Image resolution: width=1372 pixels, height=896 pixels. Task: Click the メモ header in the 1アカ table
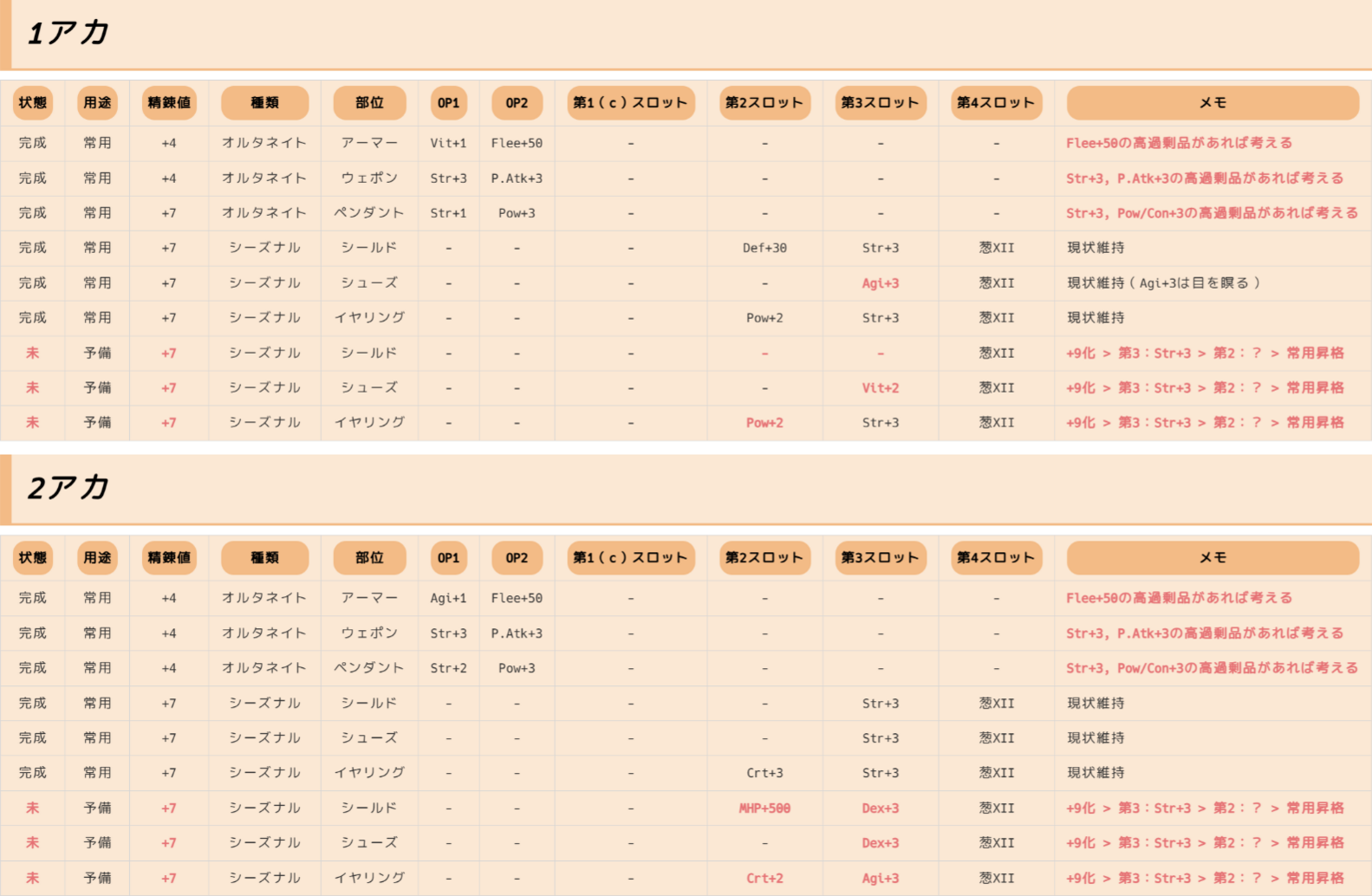pyautogui.click(x=1212, y=103)
